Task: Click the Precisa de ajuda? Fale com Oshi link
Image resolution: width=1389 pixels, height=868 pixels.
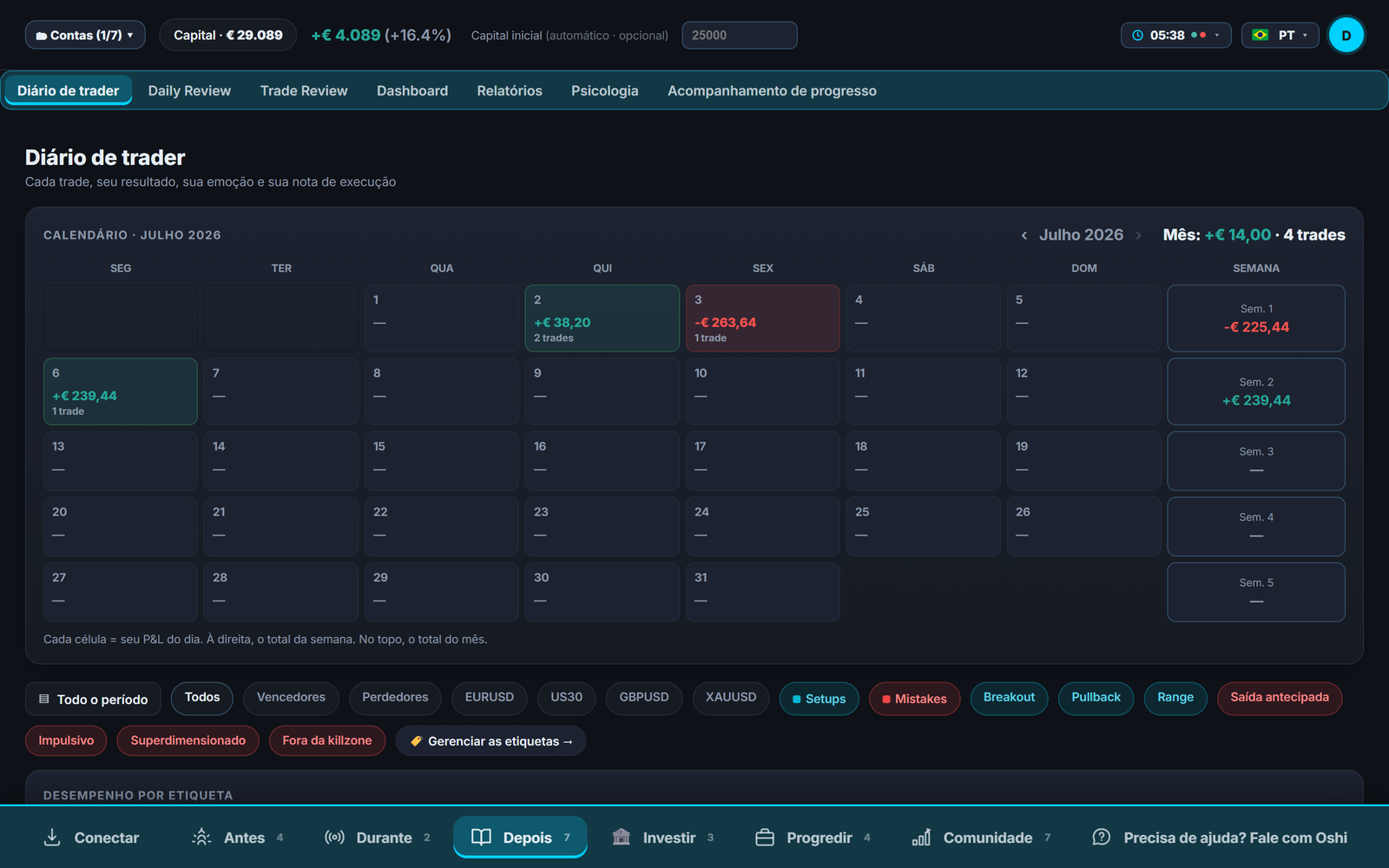Action: click(x=1235, y=838)
